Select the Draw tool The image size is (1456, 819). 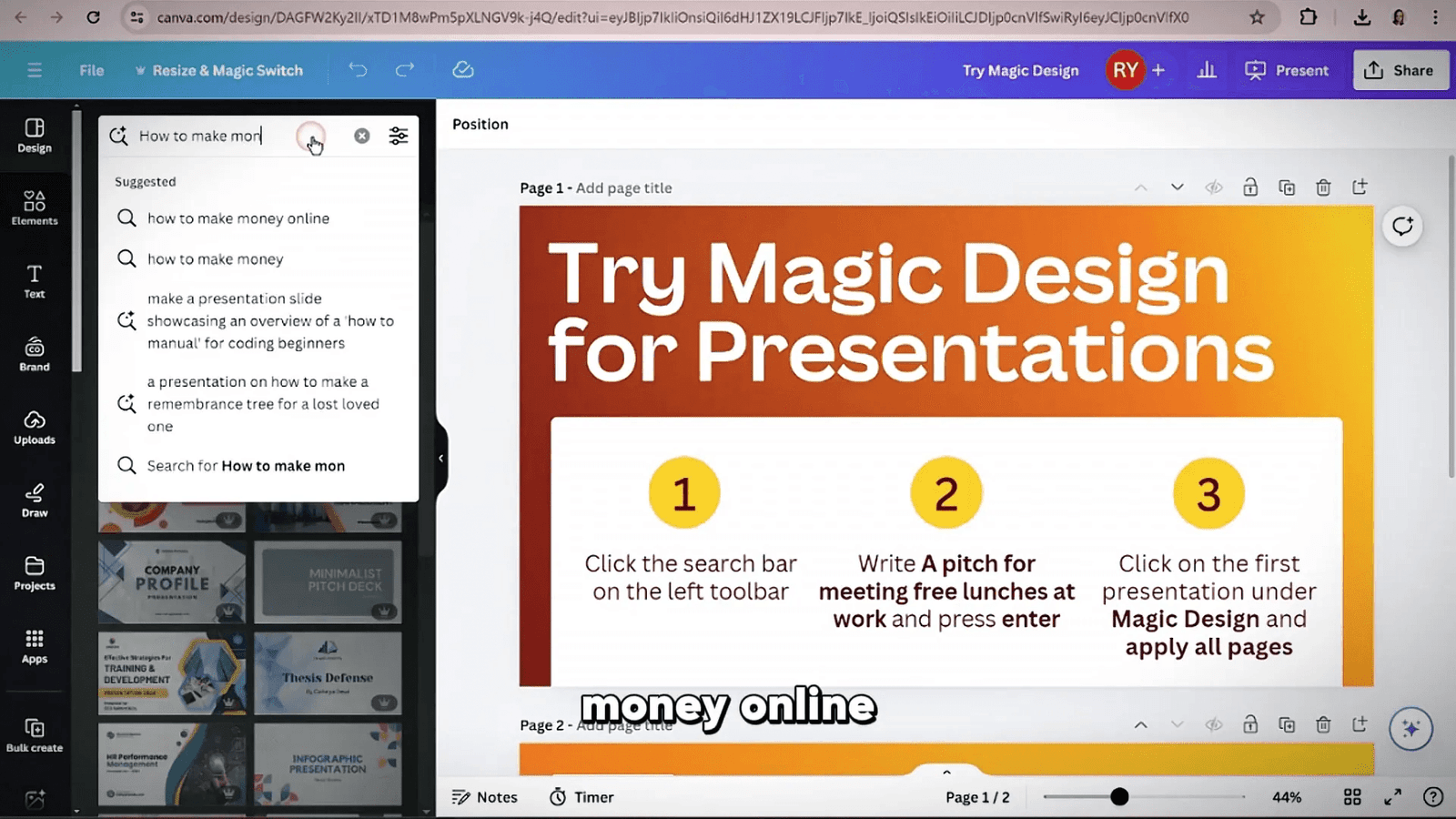35,500
